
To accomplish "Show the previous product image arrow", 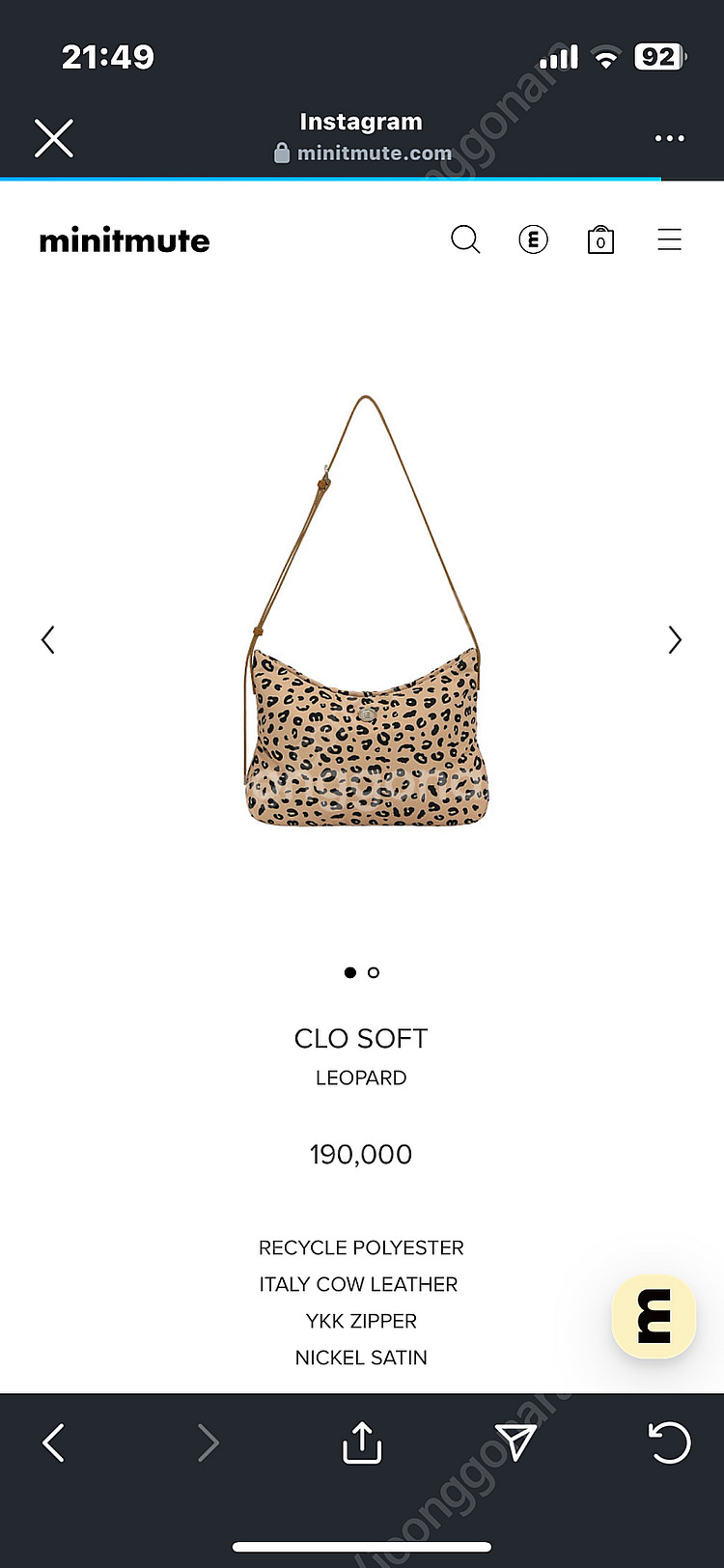I will click(x=48, y=639).
